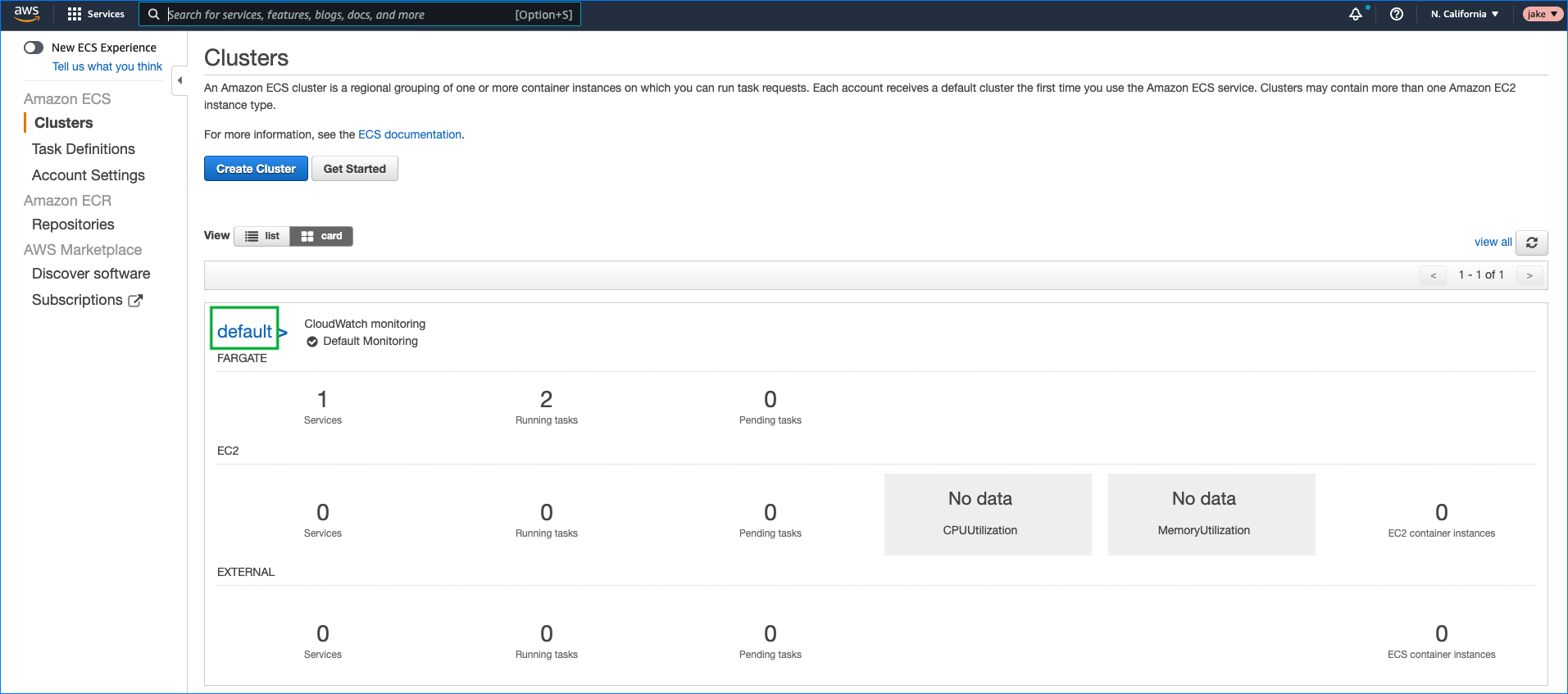The height and width of the screenshot is (694, 1568).
Task: Click the view all link
Action: [1493, 242]
